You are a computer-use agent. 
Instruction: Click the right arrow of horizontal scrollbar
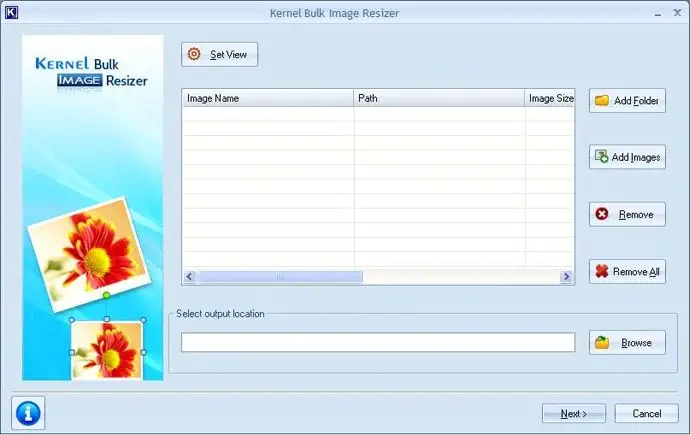[x=566, y=277]
